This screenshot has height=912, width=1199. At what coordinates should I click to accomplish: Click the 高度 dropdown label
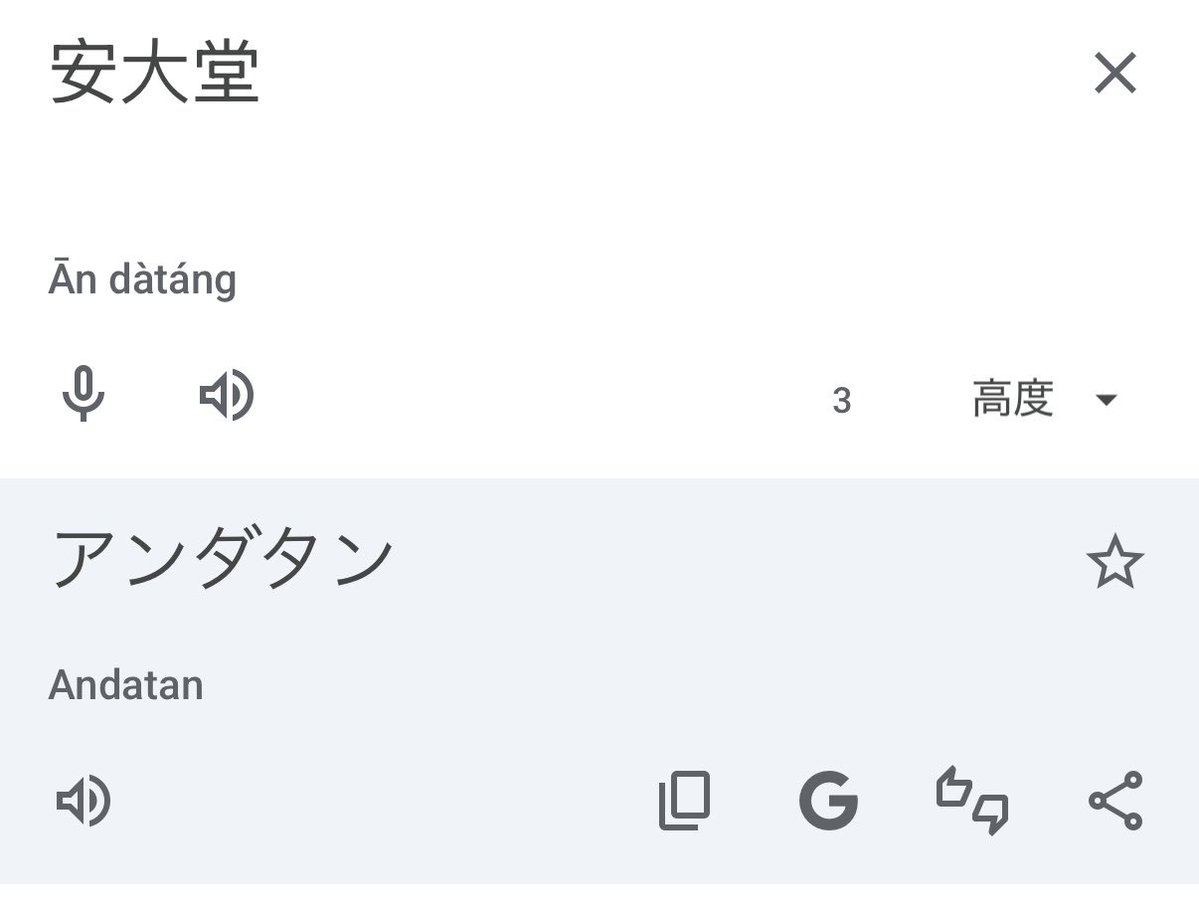click(x=1013, y=398)
